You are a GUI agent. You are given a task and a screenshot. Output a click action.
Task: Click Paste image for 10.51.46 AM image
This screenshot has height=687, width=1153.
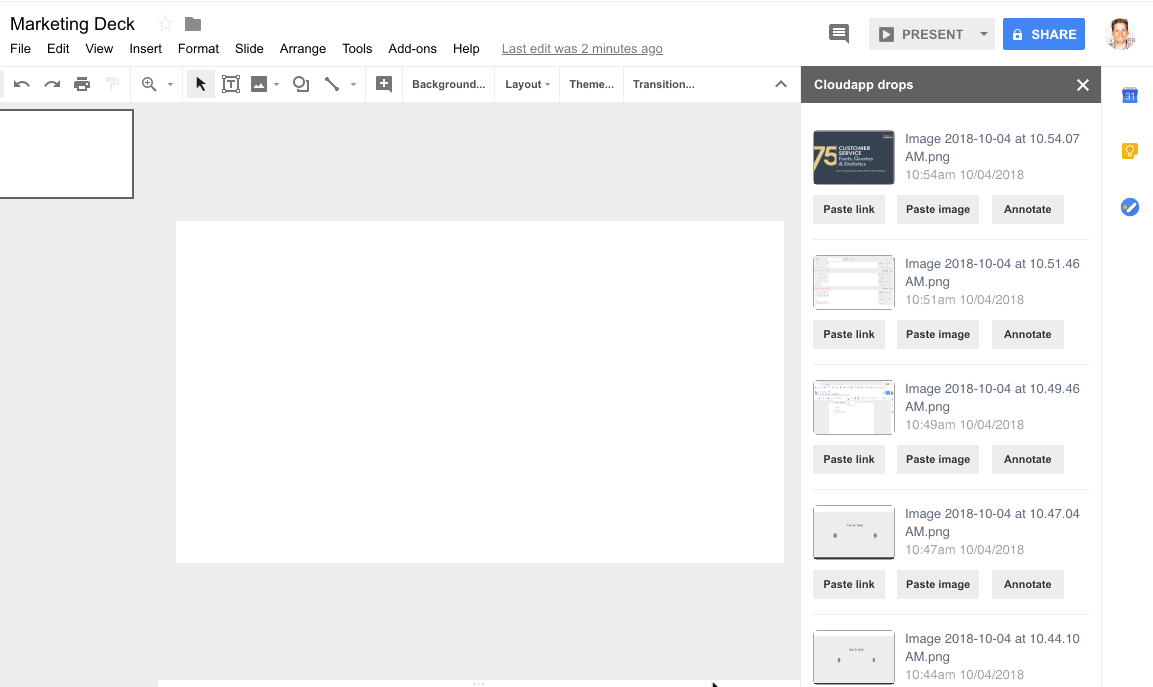pyautogui.click(x=938, y=334)
